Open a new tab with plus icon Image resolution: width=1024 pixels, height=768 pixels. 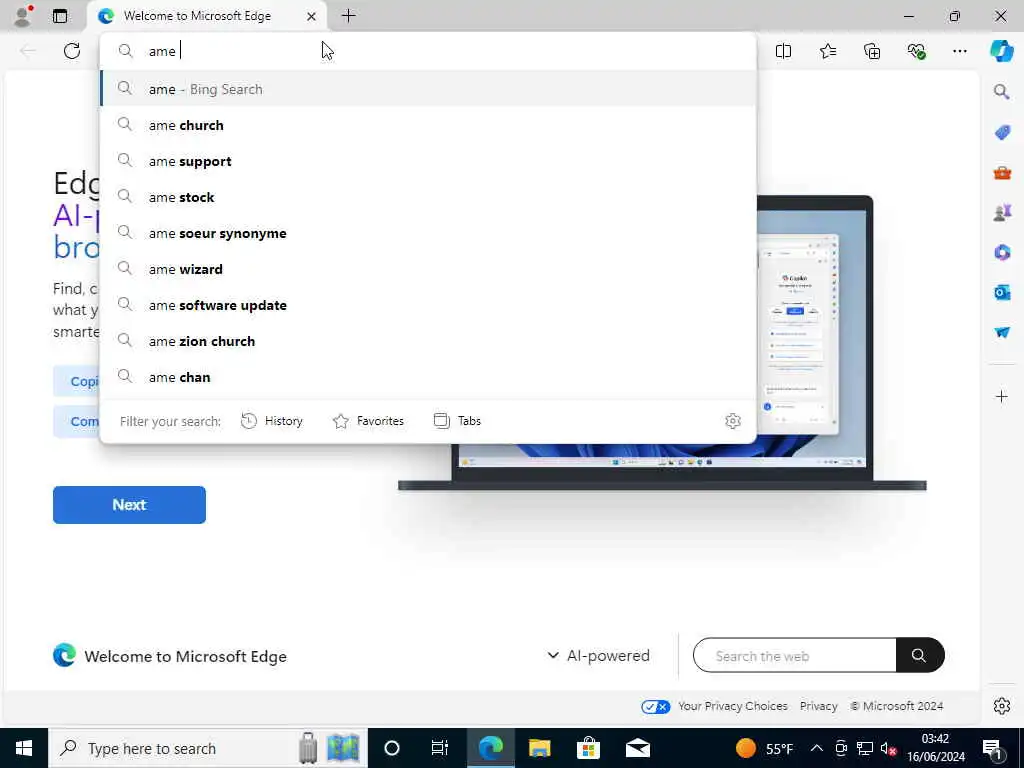349,16
